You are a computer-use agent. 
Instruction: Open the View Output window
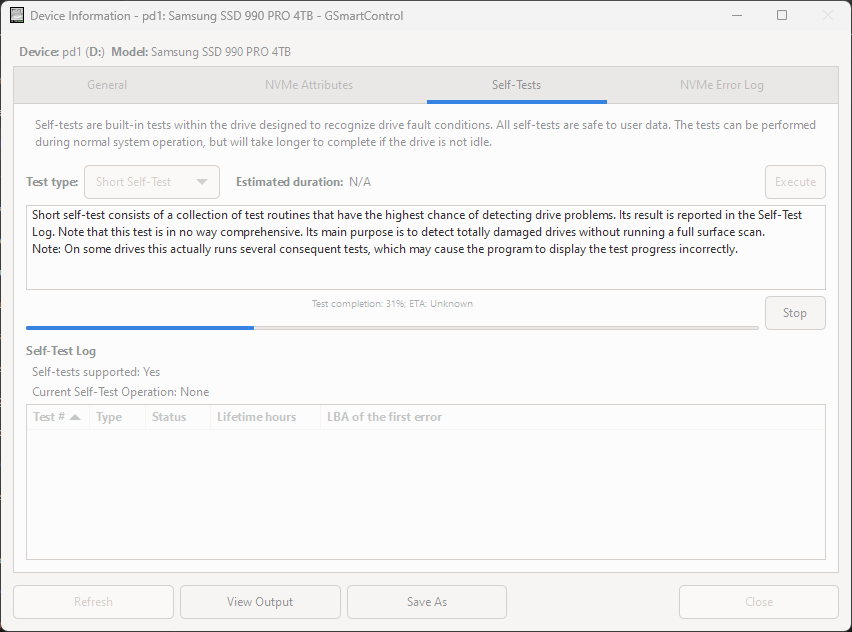260,601
